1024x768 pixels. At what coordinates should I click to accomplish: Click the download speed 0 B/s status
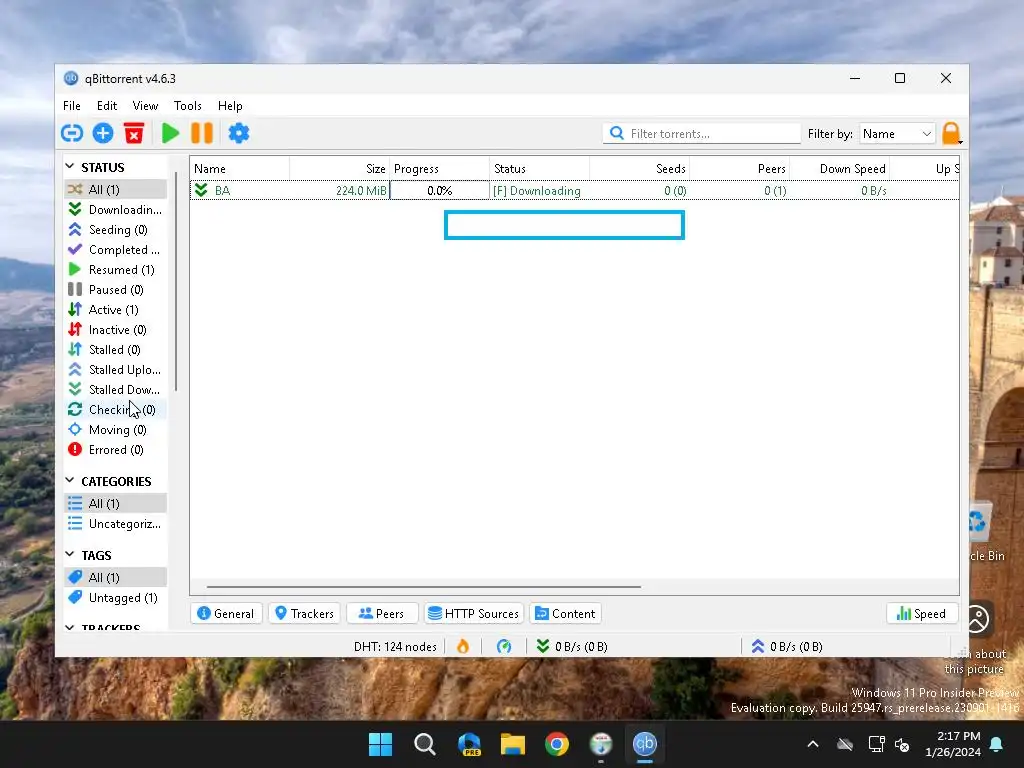(572, 647)
